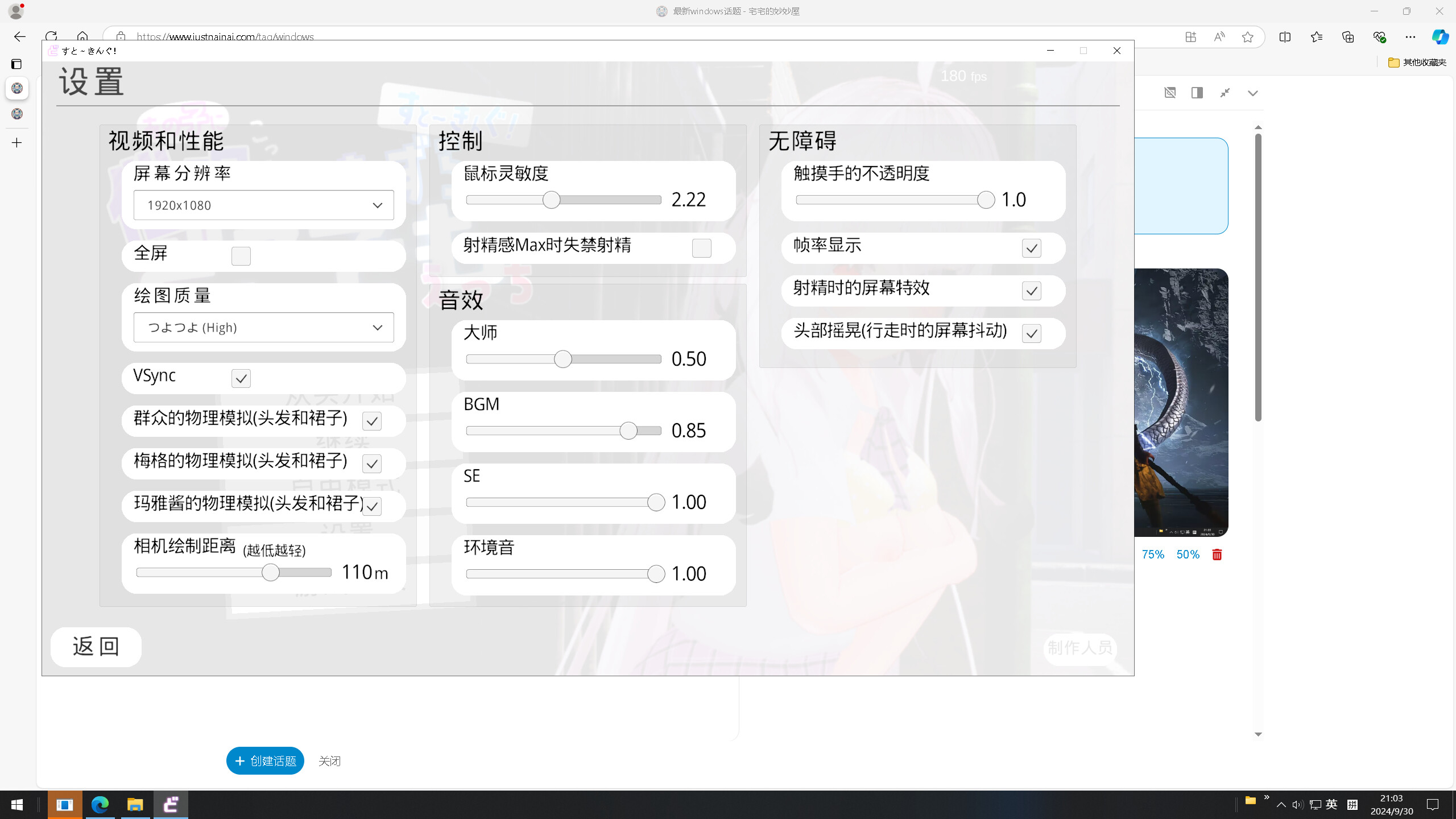Click the profile avatar icon

pos(16,11)
